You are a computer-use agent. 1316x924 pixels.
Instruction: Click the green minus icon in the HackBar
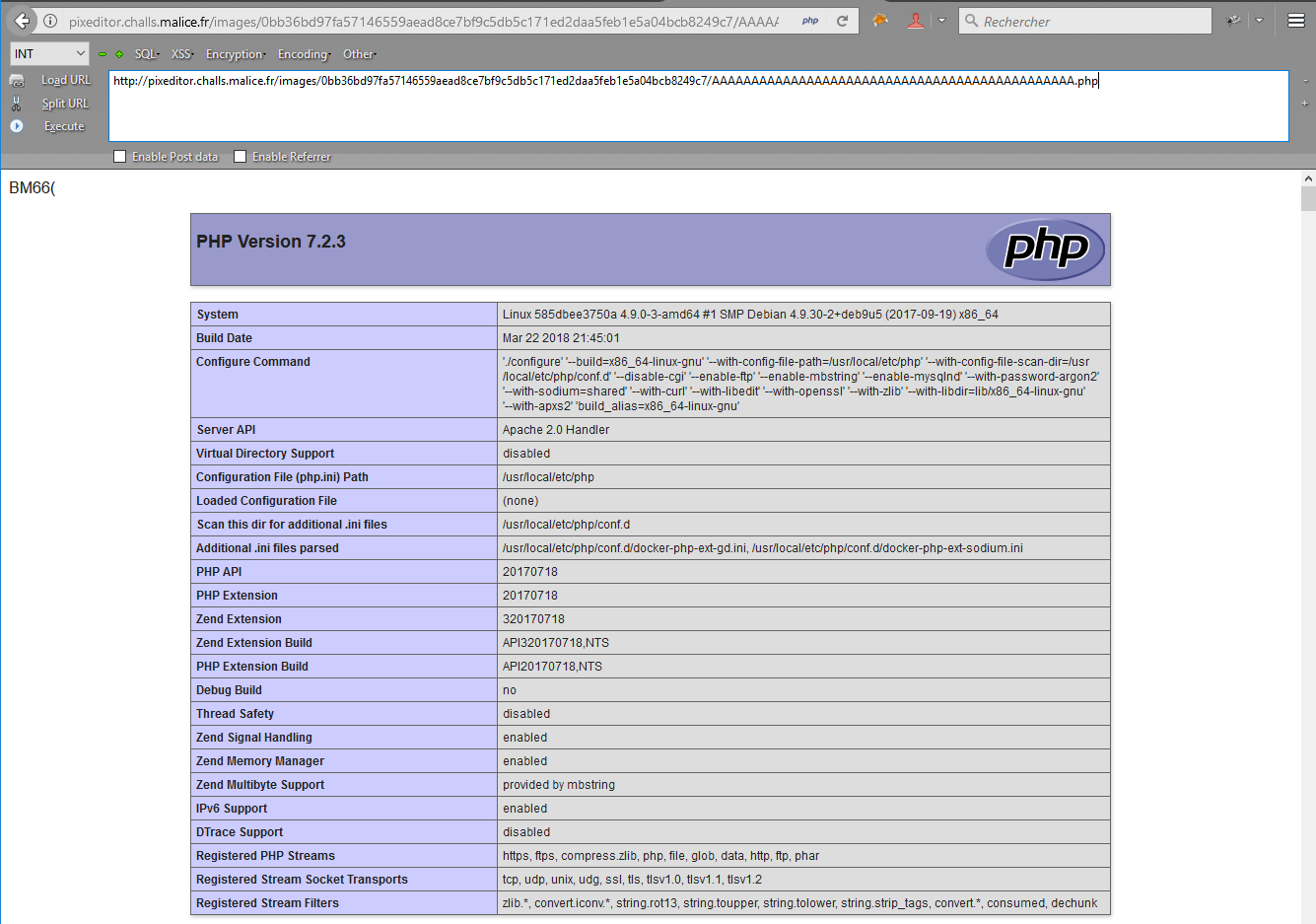(103, 54)
